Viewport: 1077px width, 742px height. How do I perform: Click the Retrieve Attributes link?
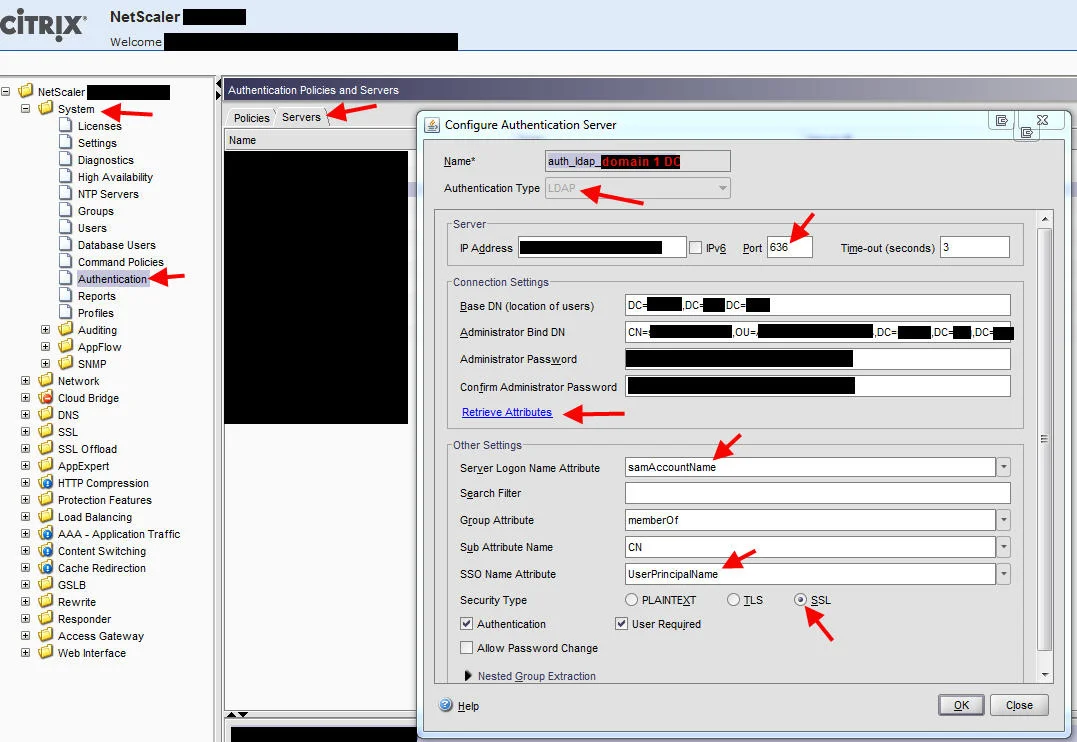pyautogui.click(x=507, y=412)
